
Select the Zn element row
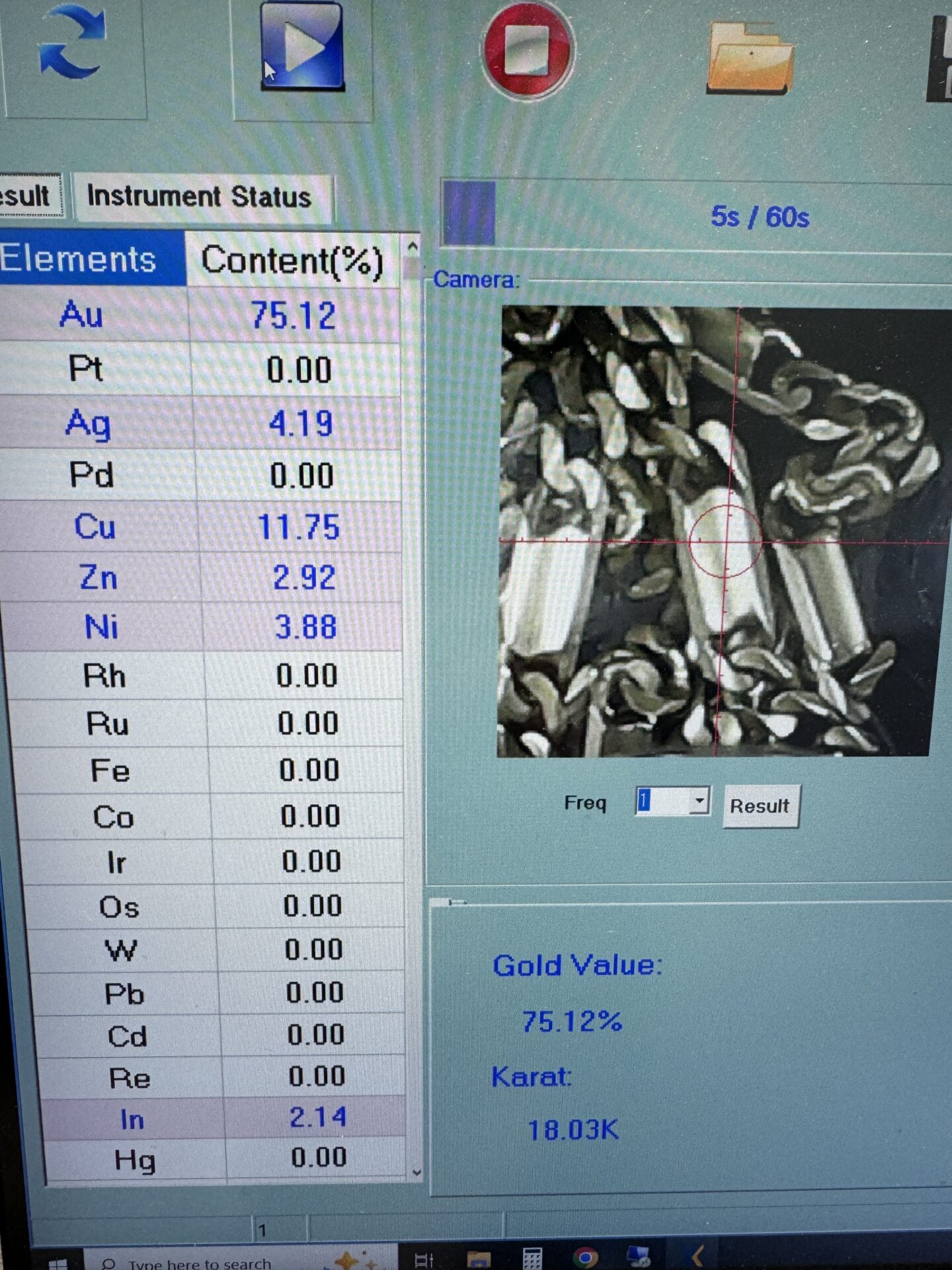202,577
